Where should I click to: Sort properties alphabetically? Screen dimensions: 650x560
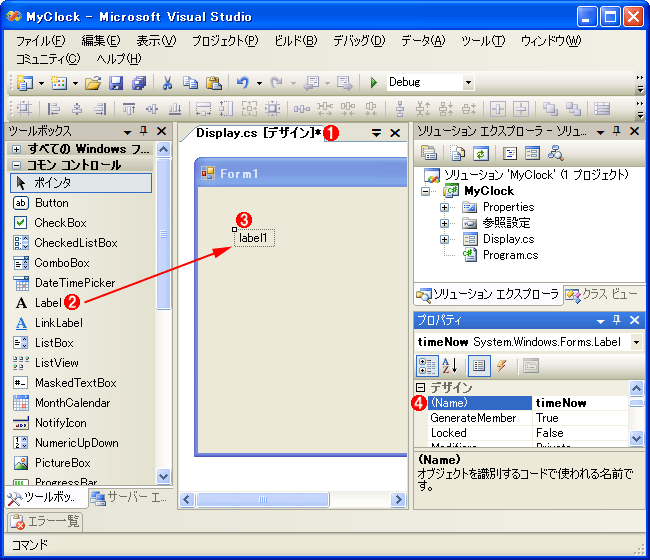point(449,366)
